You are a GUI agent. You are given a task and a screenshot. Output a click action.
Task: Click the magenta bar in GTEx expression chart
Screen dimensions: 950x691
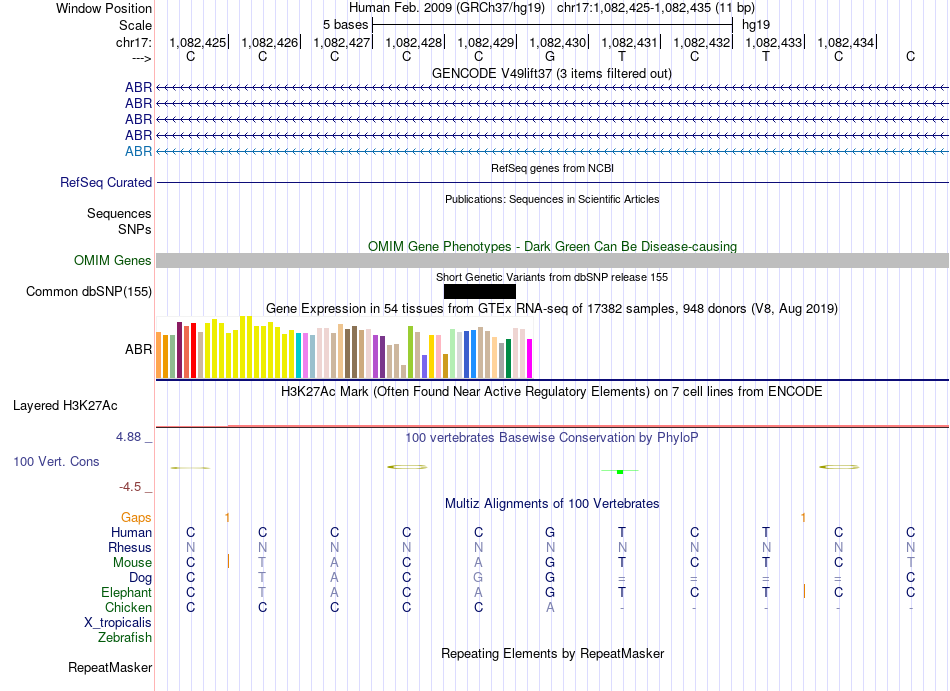click(x=530, y=359)
